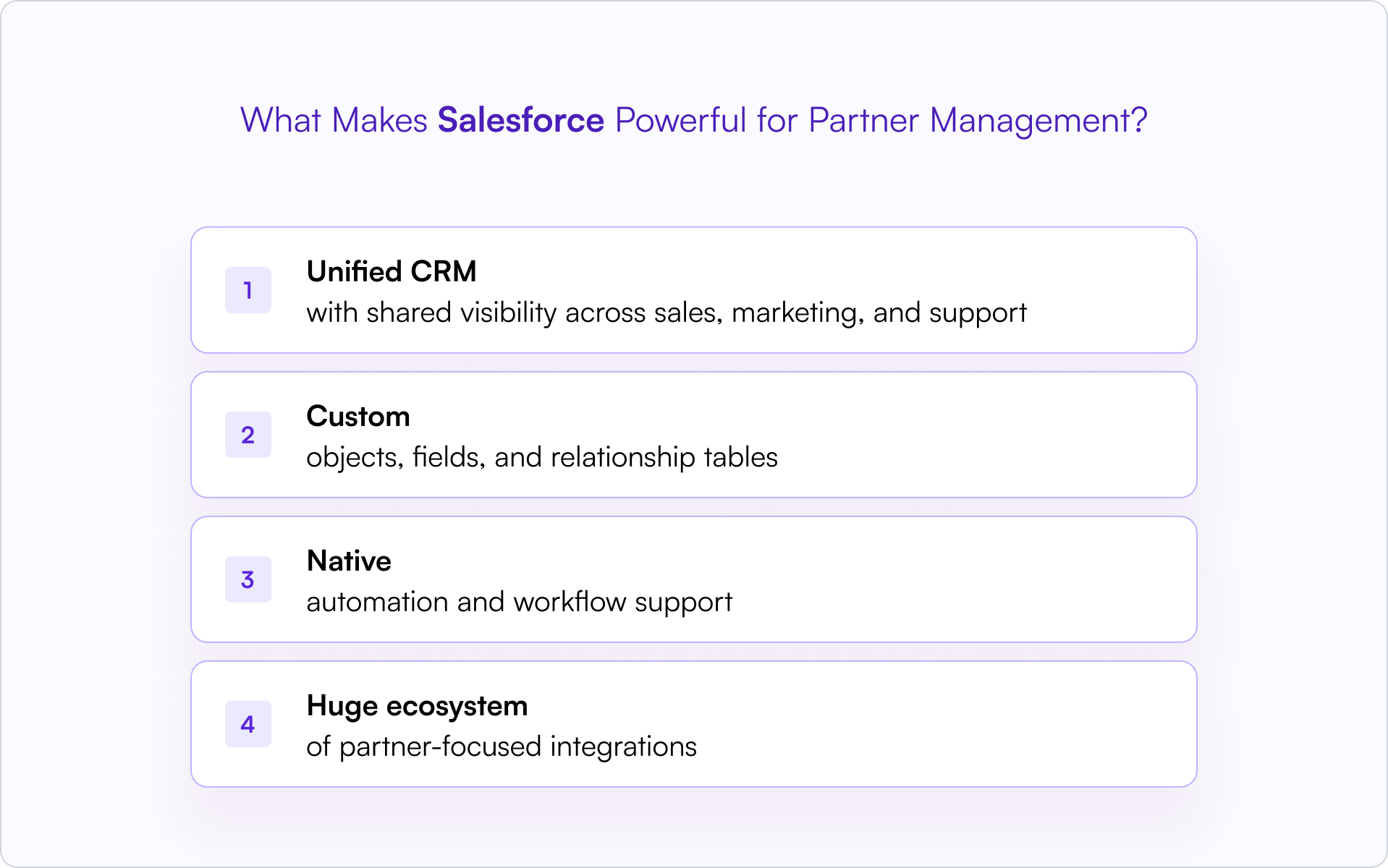Click the word Powerful in the title
This screenshot has width=1388, height=868.
pos(680,120)
